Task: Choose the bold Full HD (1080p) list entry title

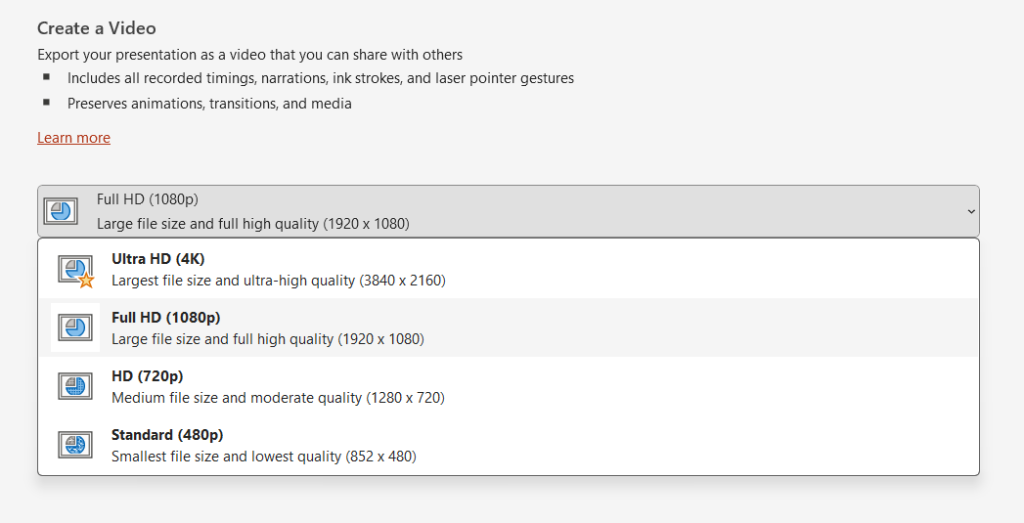Action: point(166,318)
